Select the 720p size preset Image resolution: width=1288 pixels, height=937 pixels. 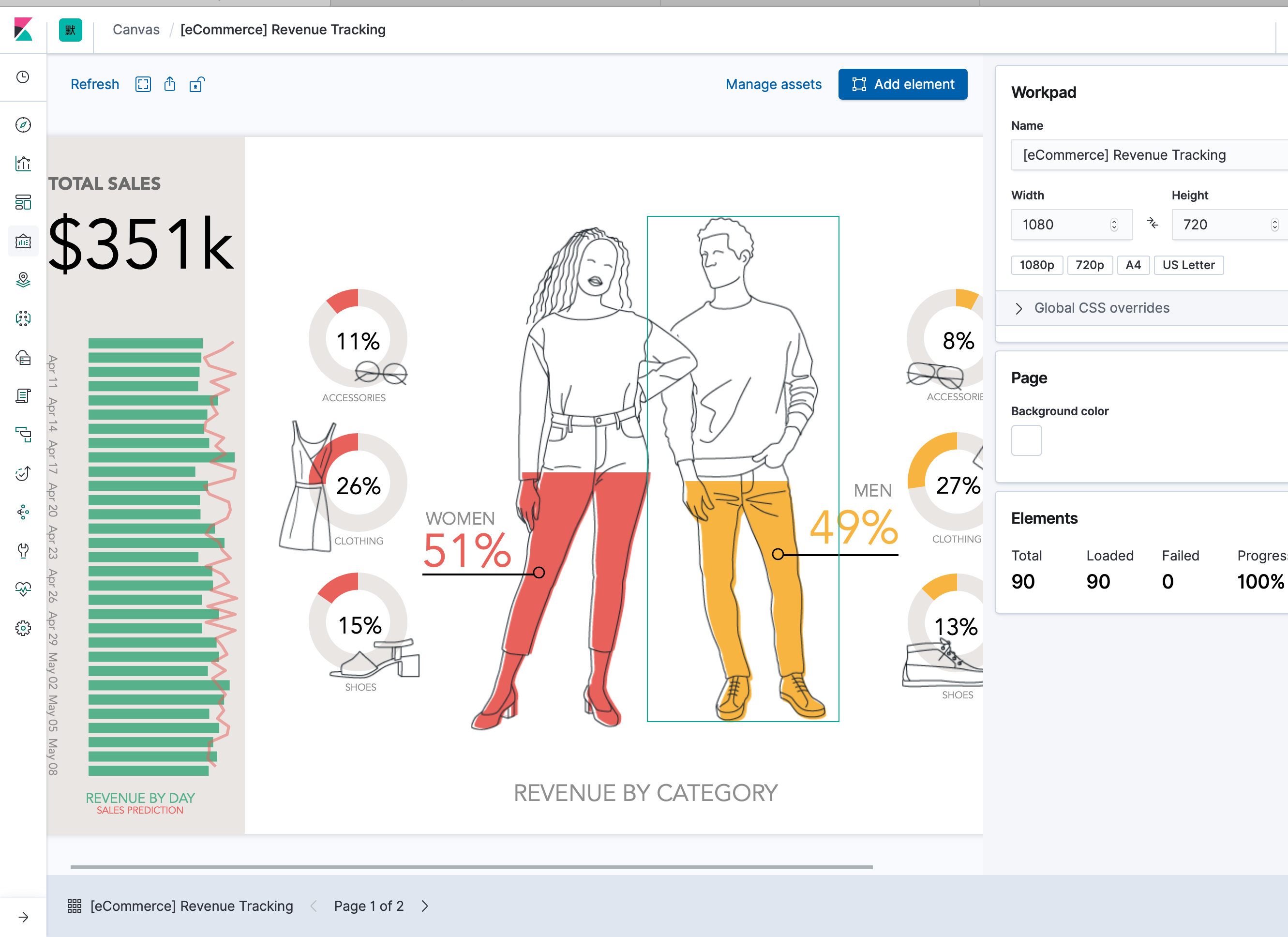click(x=1089, y=265)
